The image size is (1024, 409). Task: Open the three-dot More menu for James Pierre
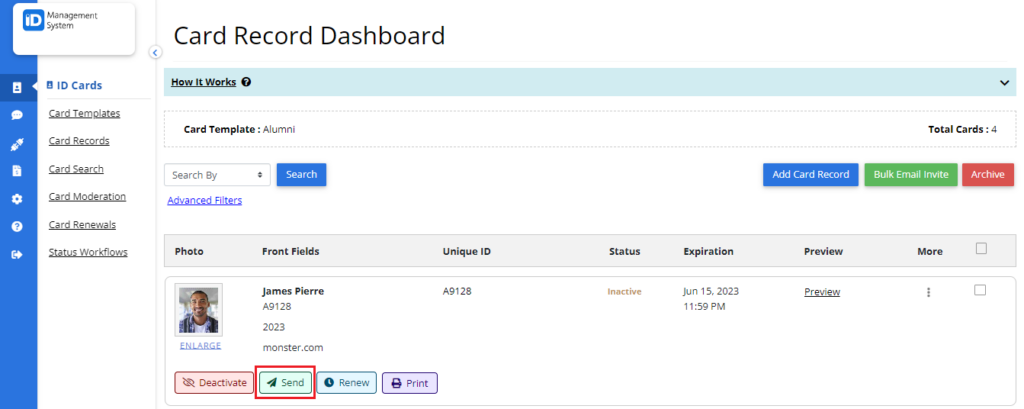(x=928, y=293)
